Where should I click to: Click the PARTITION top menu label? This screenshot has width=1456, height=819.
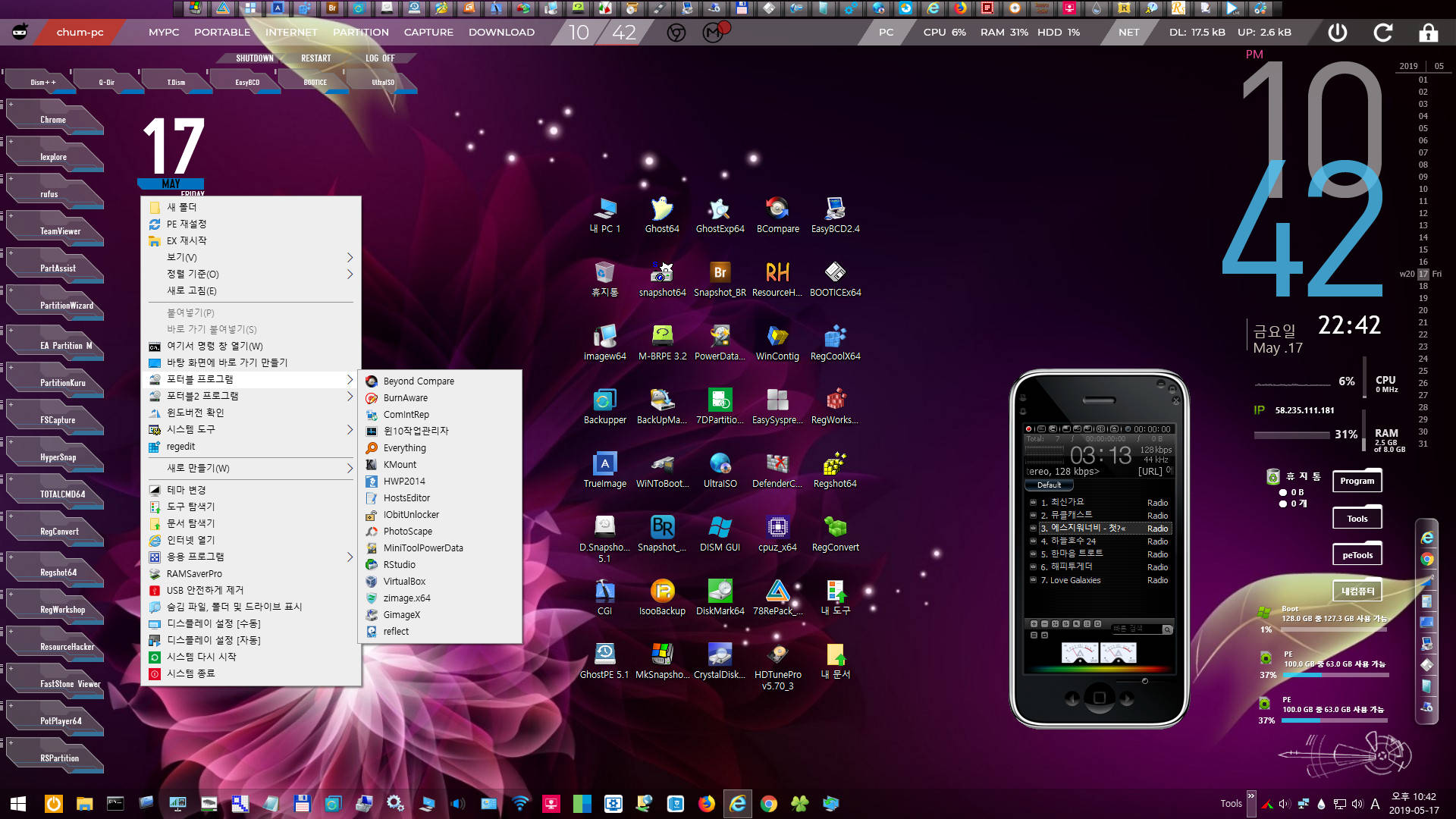pos(361,33)
